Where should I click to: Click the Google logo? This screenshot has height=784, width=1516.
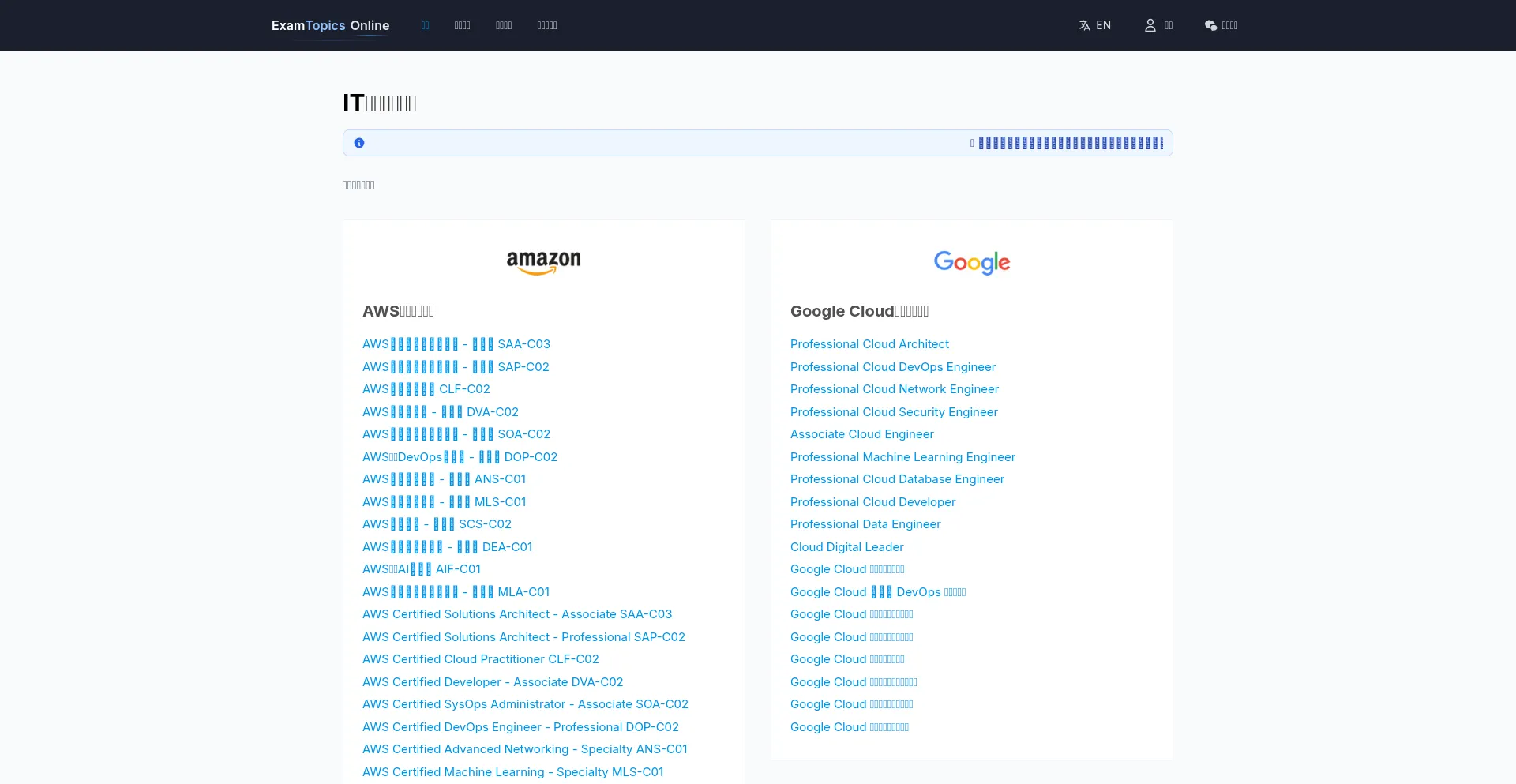971,262
